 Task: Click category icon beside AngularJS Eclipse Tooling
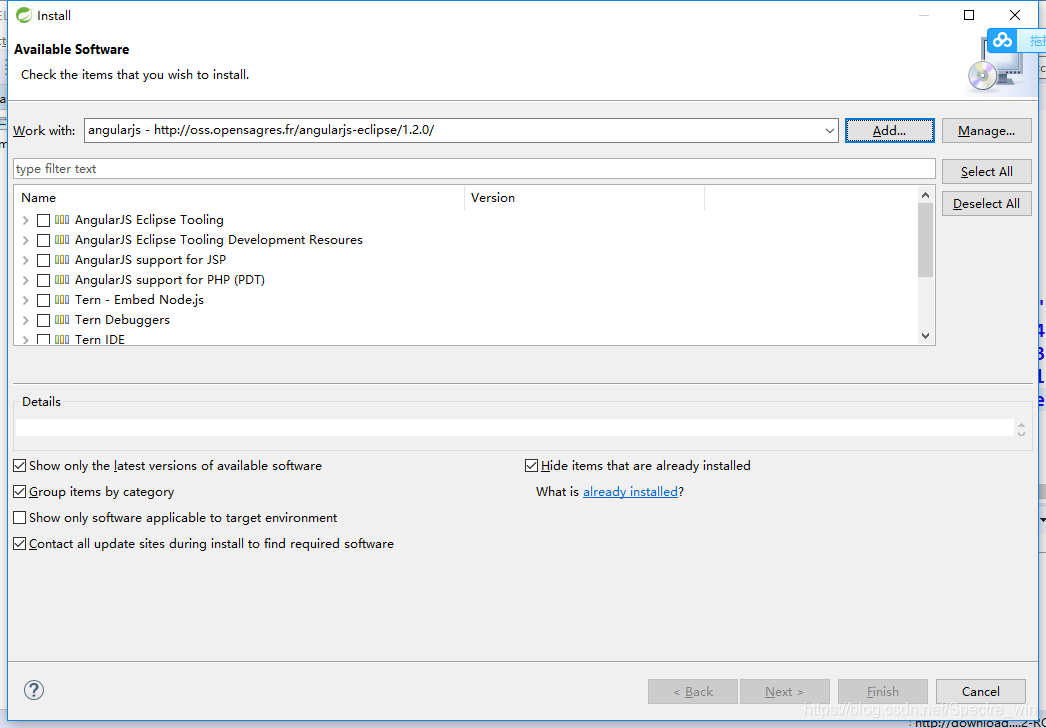coord(62,220)
